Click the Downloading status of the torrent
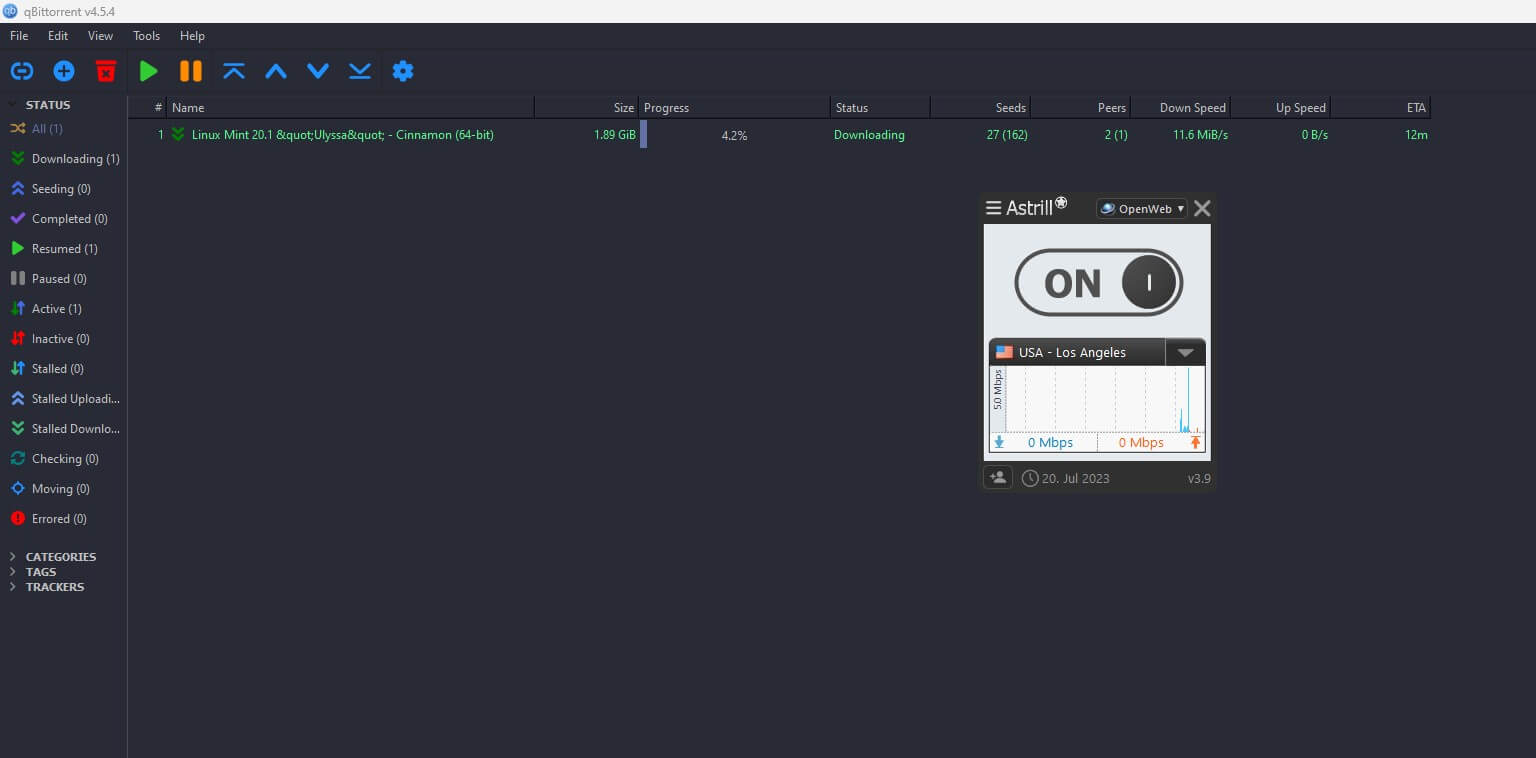Image resolution: width=1536 pixels, height=758 pixels. click(x=869, y=135)
